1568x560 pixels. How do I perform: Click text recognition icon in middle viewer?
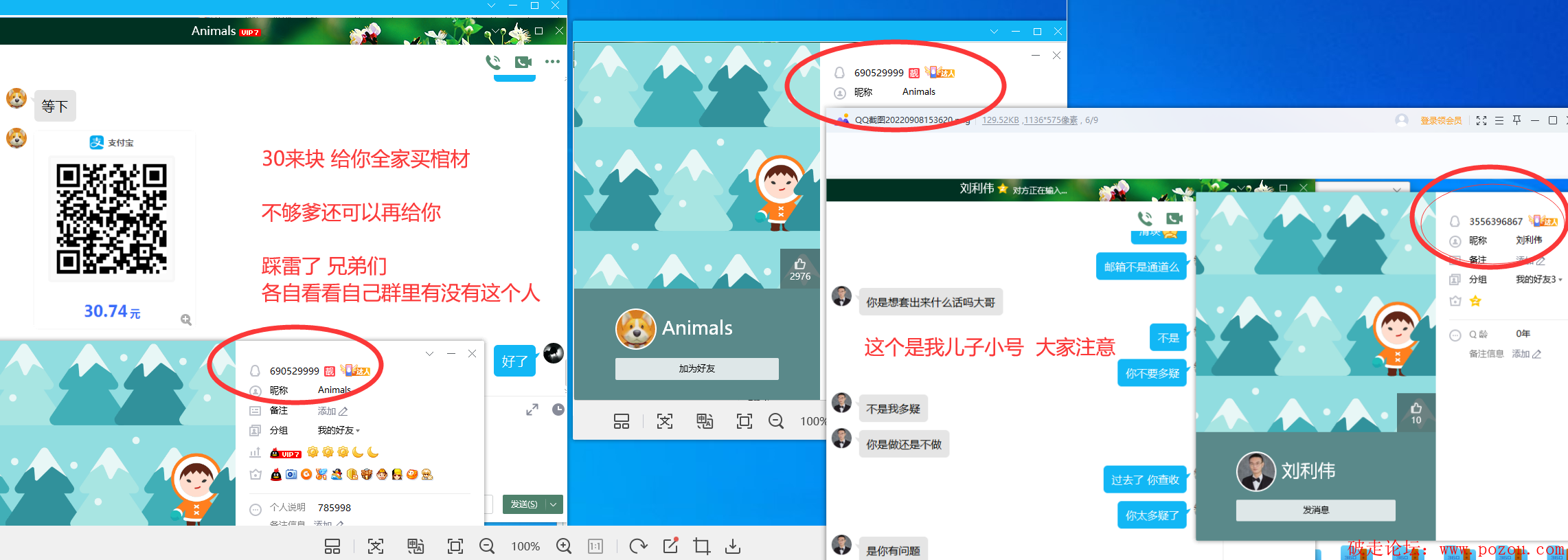point(665,421)
